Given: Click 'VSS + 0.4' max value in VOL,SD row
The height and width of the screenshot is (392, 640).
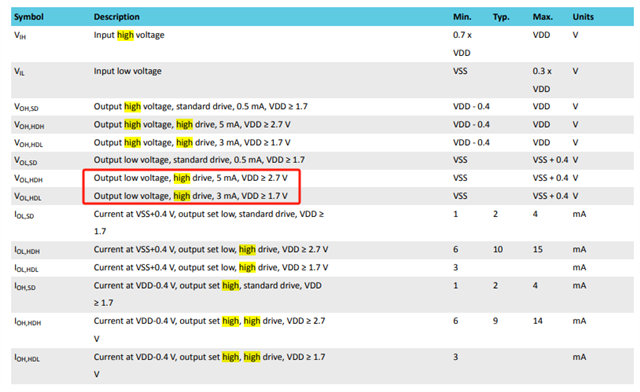Looking at the screenshot, I should pyautogui.click(x=550, y=160).
